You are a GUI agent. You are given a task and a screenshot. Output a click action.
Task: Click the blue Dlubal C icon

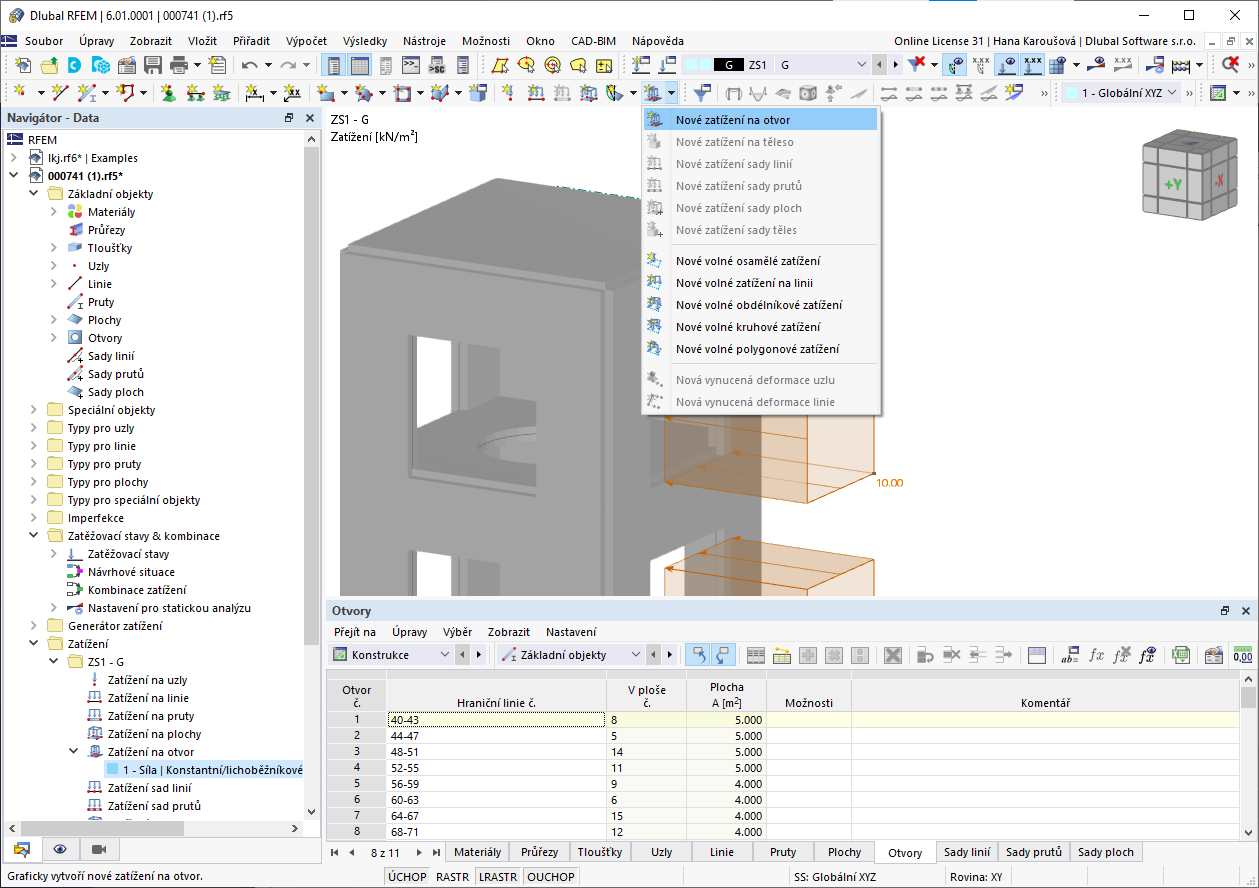tap(75, 65)
